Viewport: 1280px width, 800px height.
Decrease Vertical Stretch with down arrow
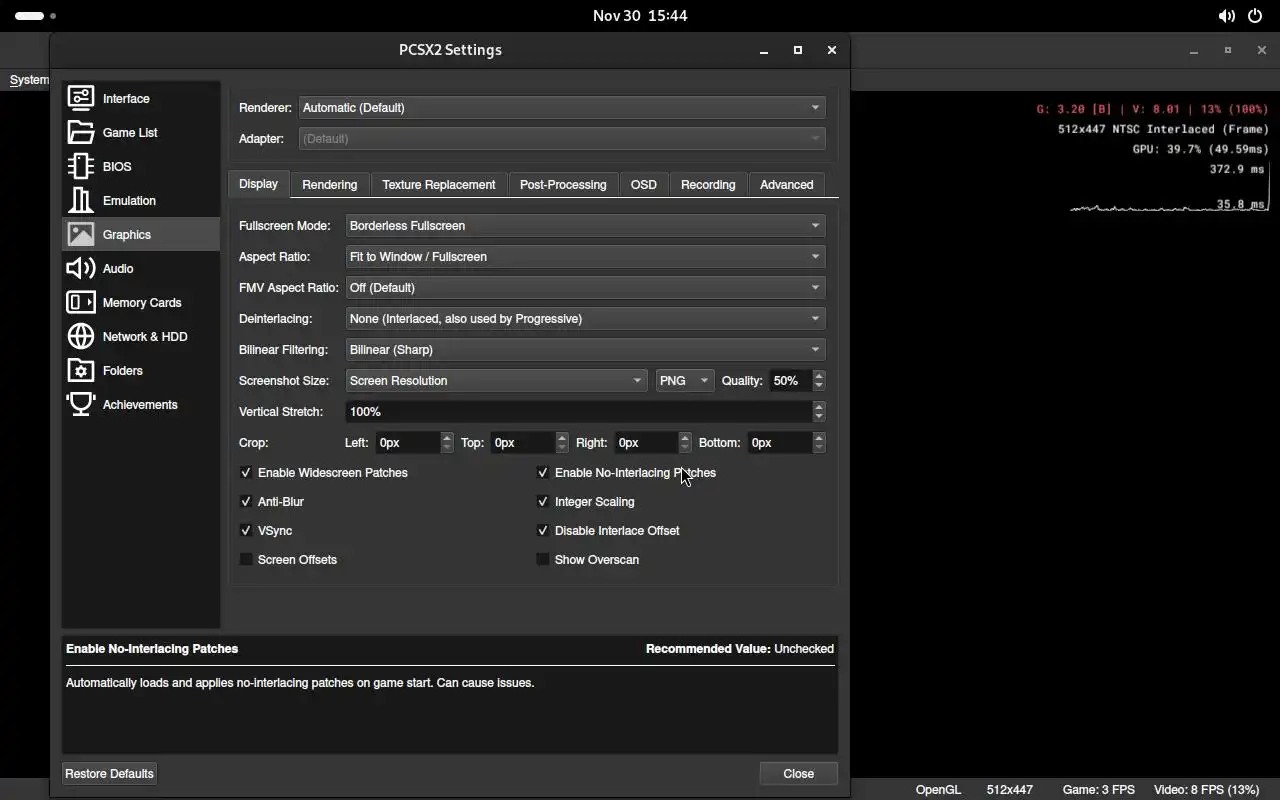820,417
